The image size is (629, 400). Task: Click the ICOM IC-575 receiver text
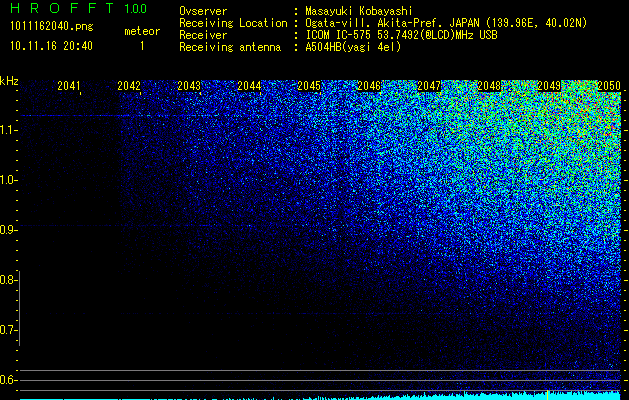click(401, 35)
